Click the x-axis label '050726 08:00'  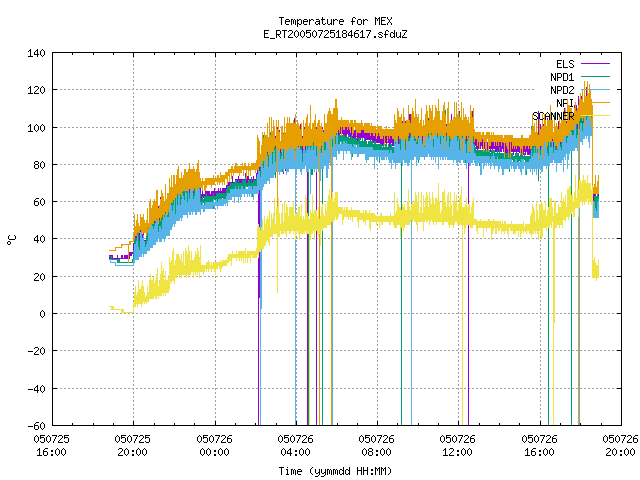pos(376,446)
